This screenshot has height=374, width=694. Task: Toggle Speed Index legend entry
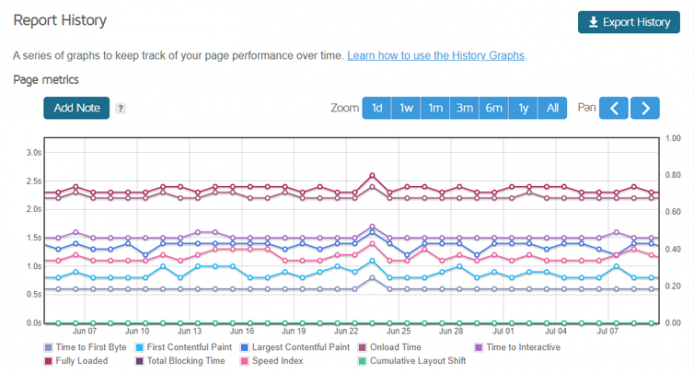coord(272,361)
